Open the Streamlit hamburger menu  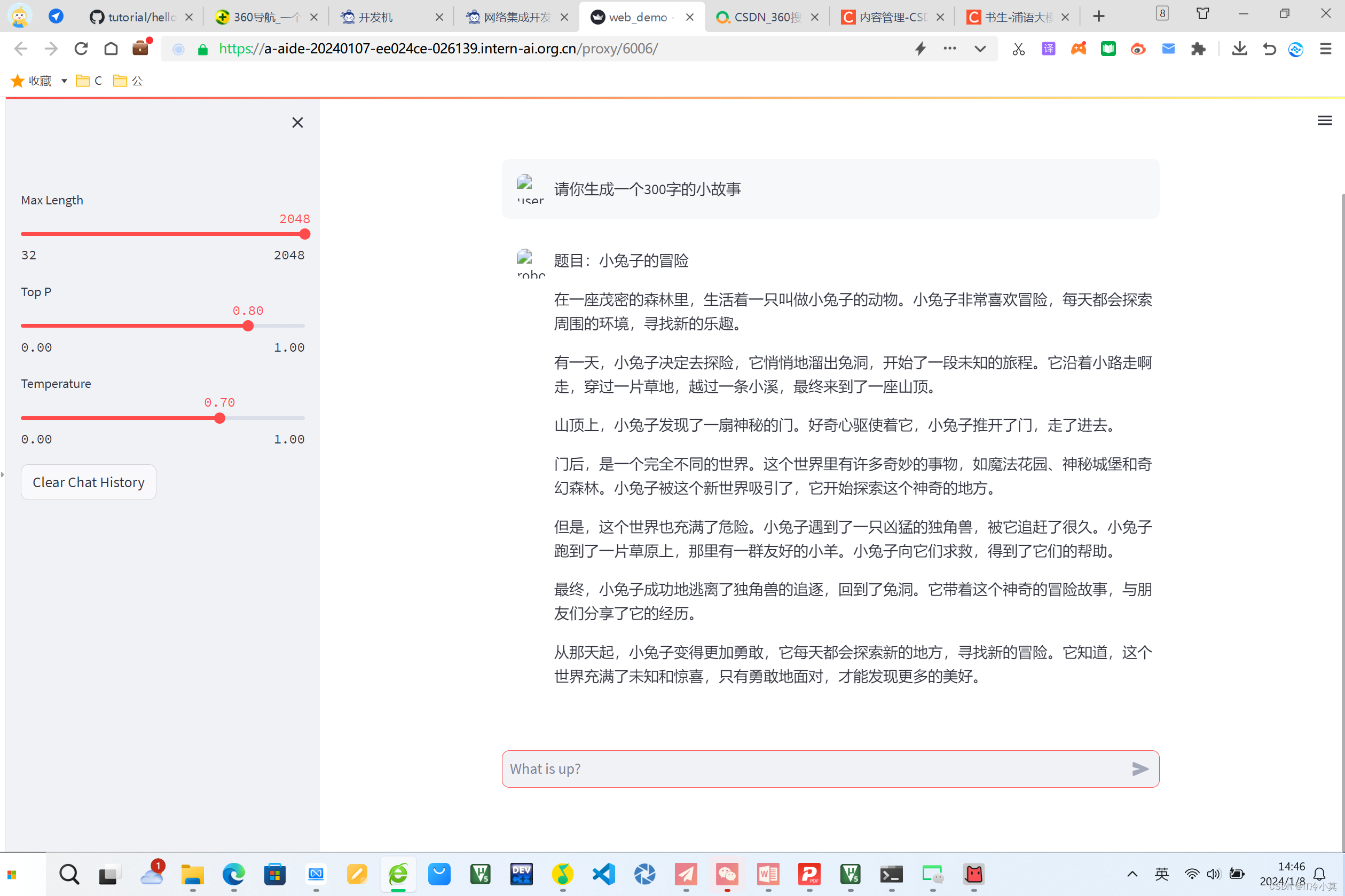1324,121
